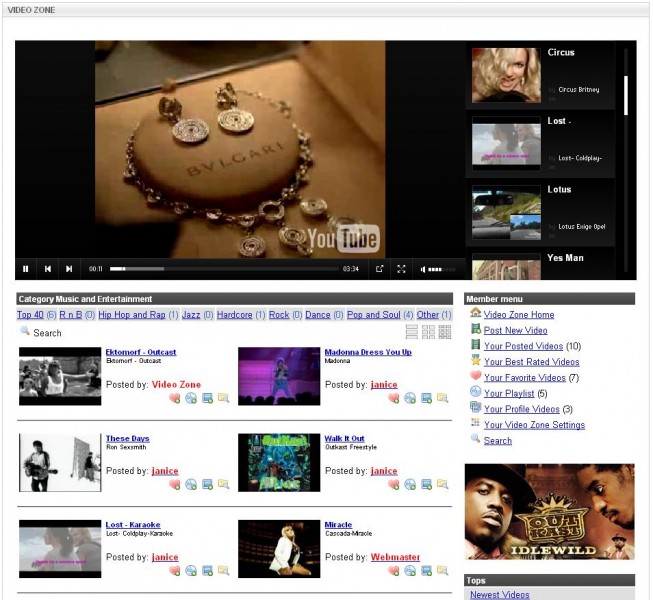This screenshot has width=653, height=600.
Task: Open Newest Videos under Tops
Action: pos(500,595)
